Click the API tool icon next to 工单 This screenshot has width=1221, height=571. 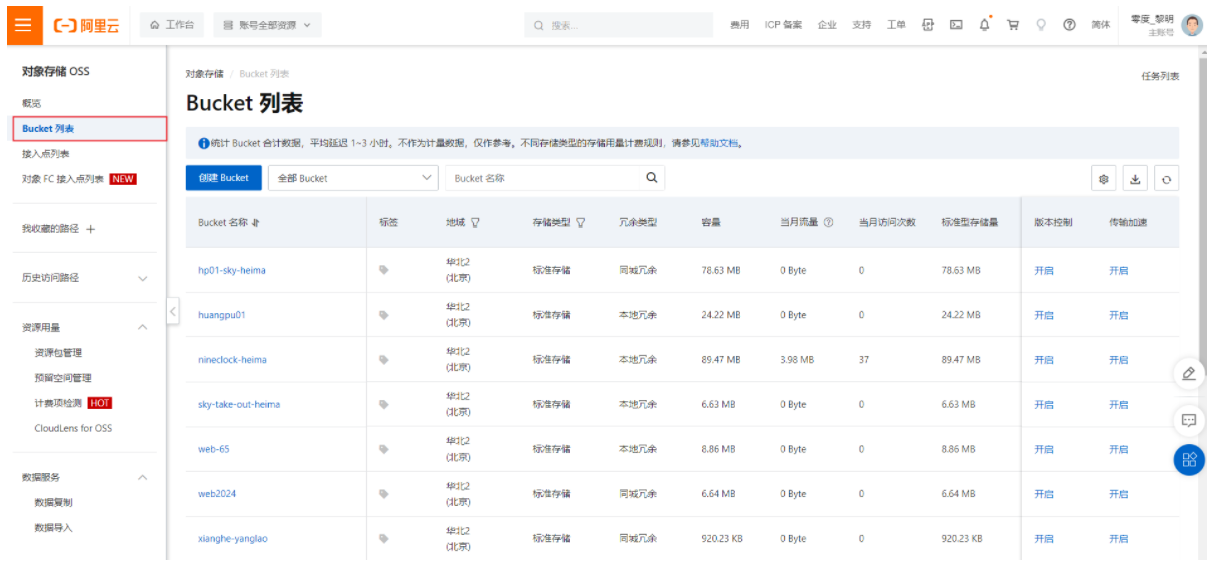coord(928,25)
